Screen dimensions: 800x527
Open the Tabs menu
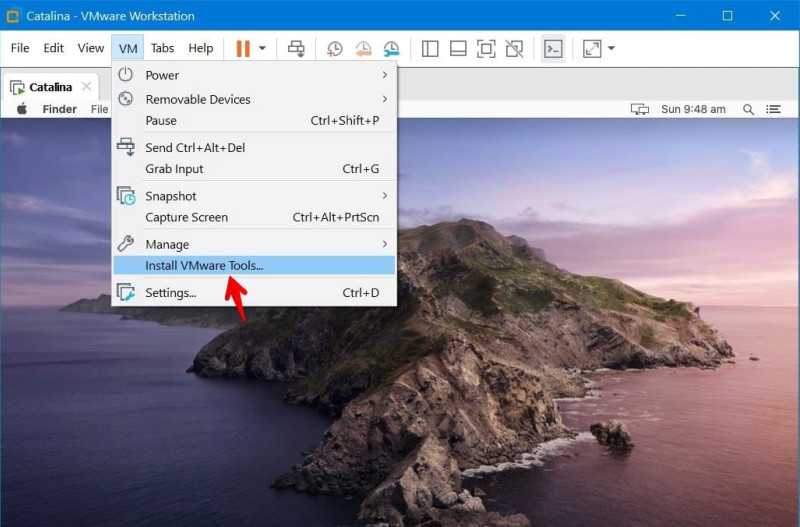(x=162, y=48)
